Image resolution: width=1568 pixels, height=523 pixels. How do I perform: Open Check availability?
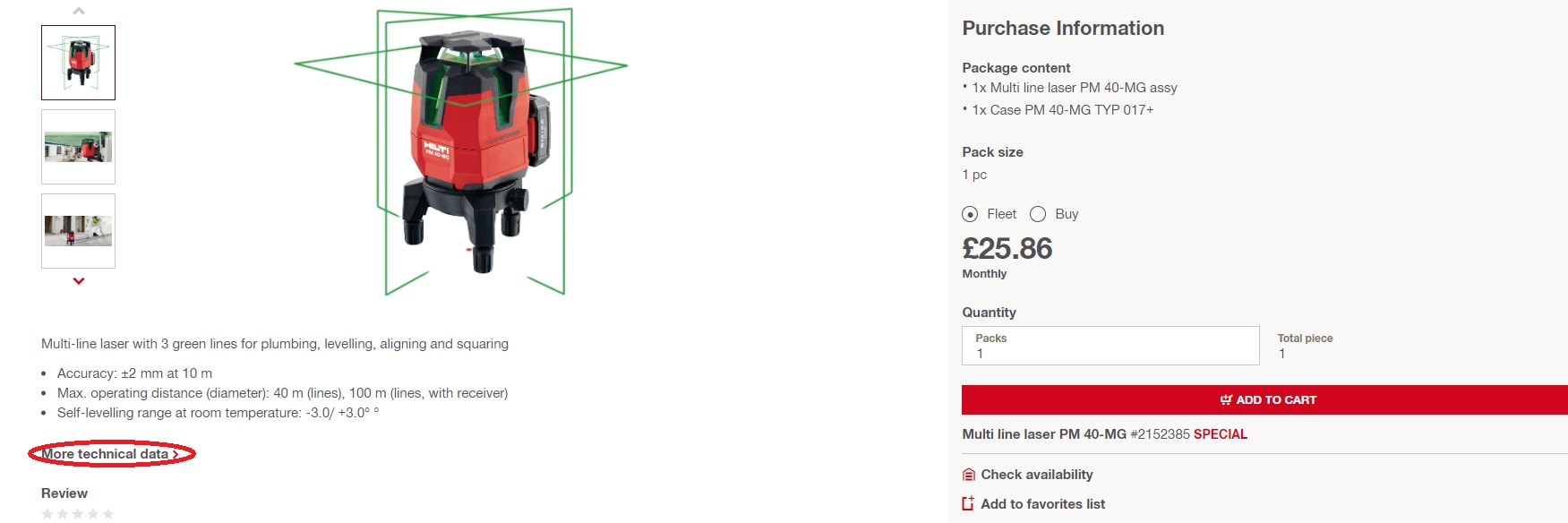pos(1039,474)
